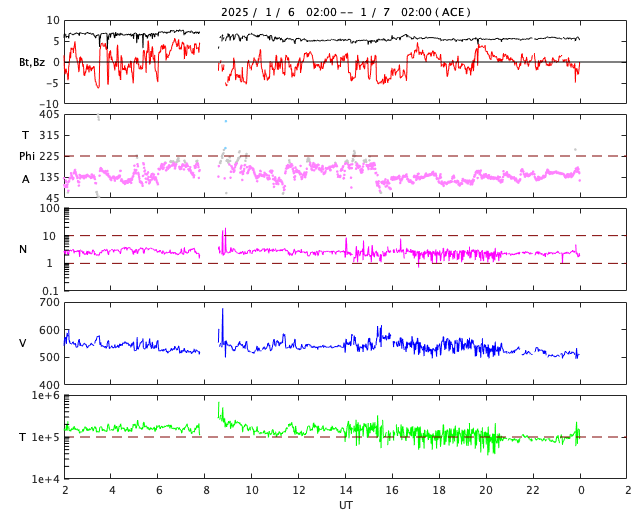Screen dimensions: 640x512
Task: Click the '100' tick of the N panel
Action: click(49, 209)
